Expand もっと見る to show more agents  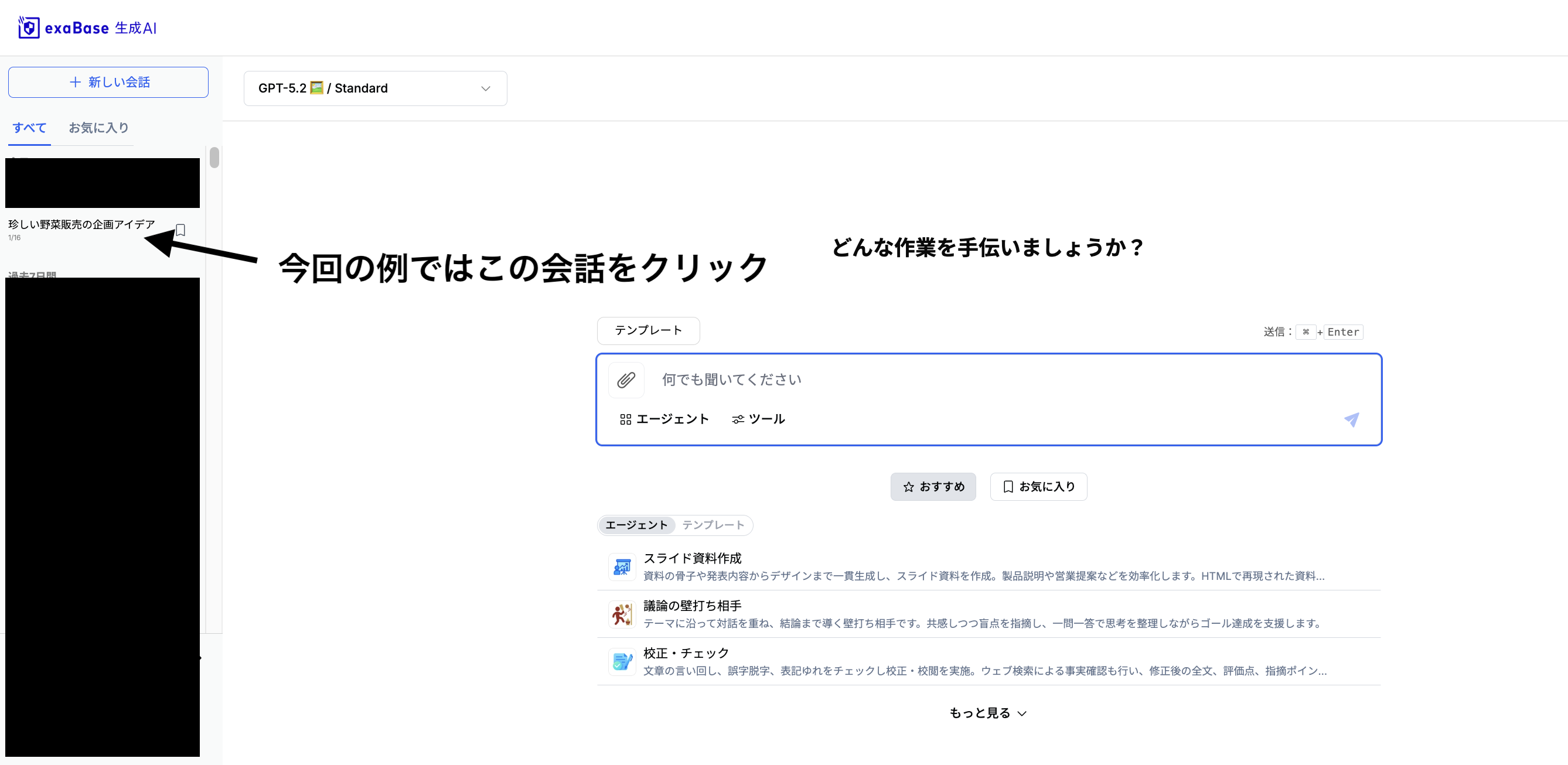point(988,713)
